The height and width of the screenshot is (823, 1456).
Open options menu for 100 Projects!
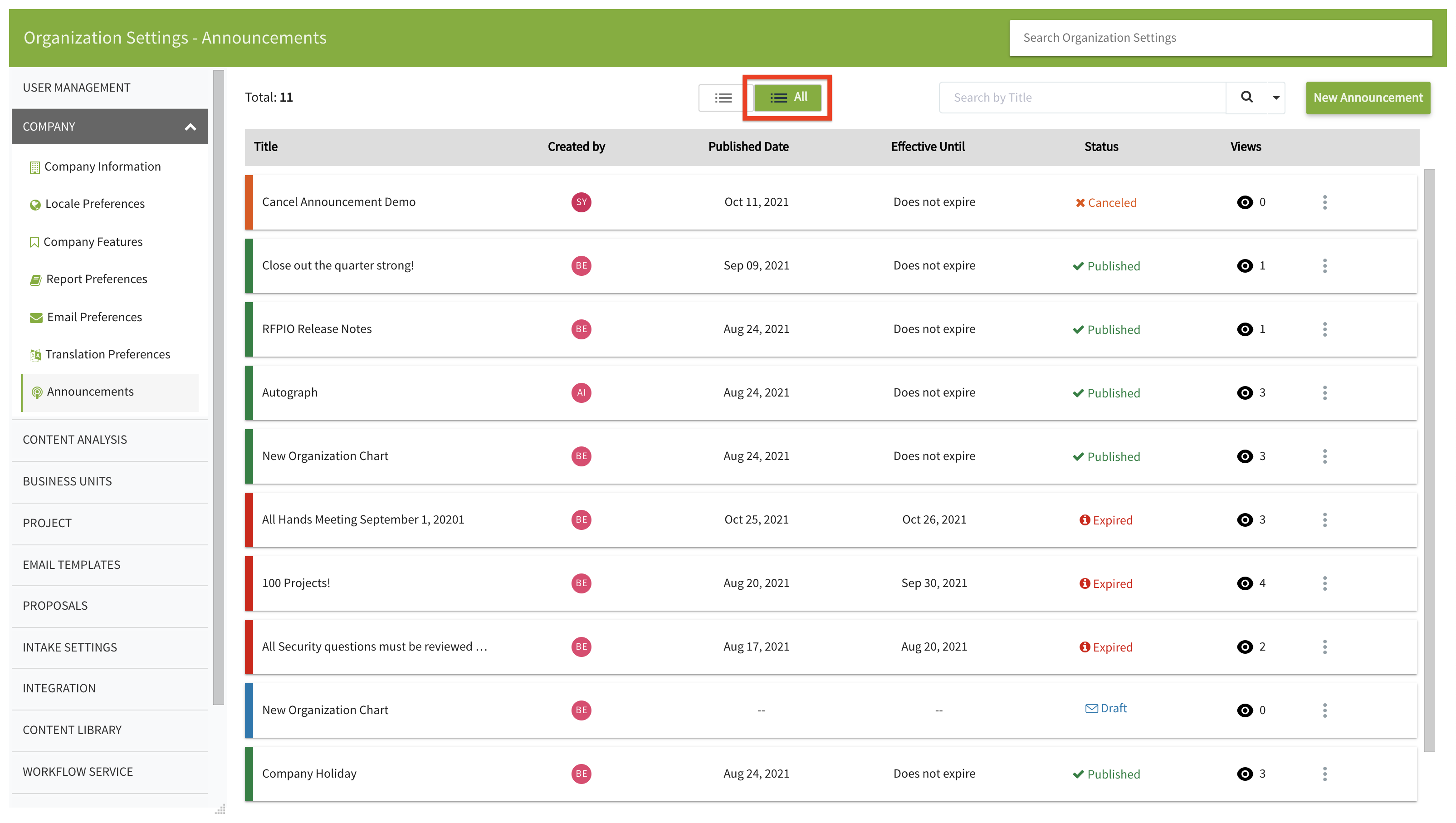1324,583
